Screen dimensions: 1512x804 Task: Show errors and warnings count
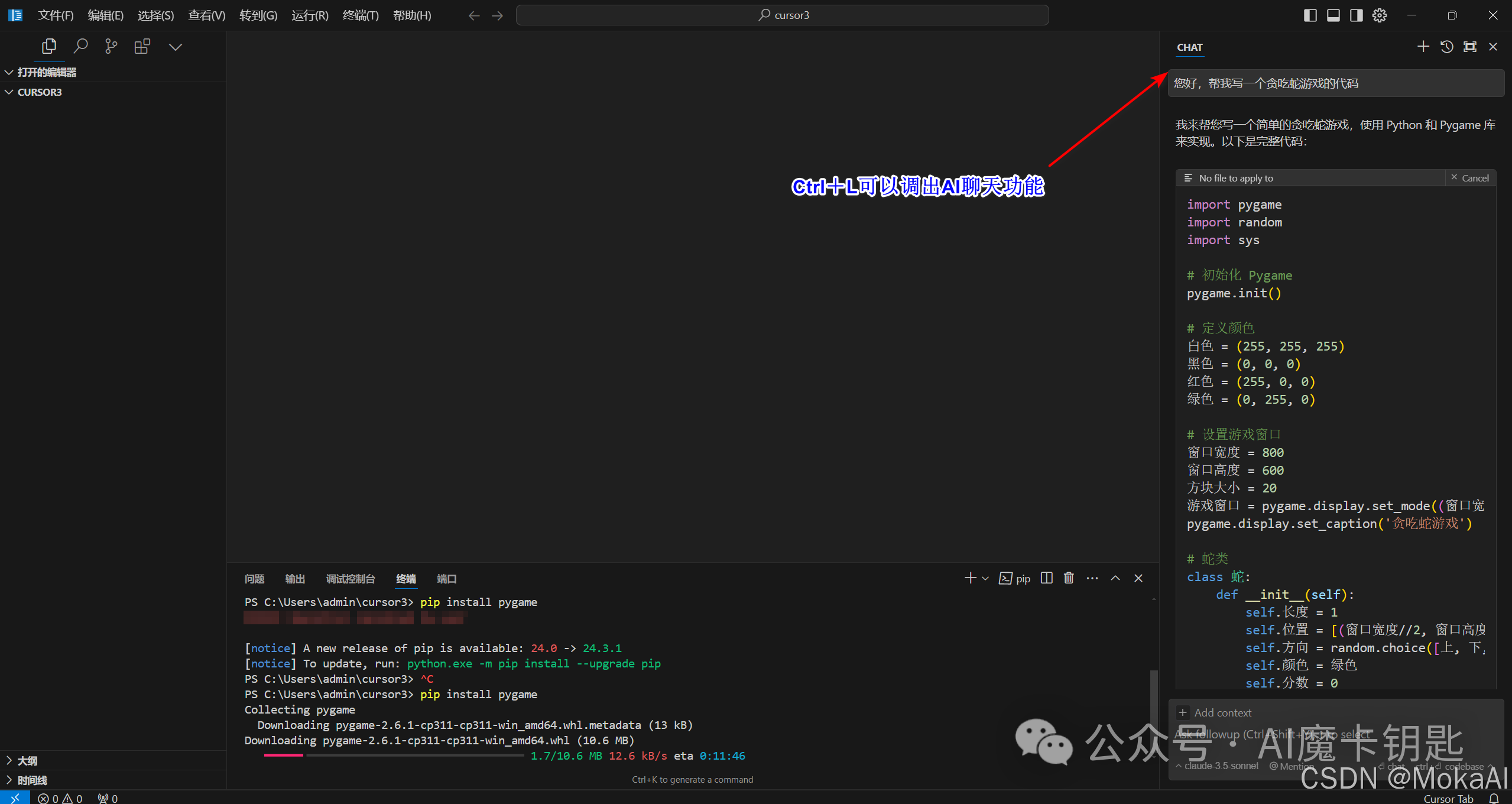(60, 798)
